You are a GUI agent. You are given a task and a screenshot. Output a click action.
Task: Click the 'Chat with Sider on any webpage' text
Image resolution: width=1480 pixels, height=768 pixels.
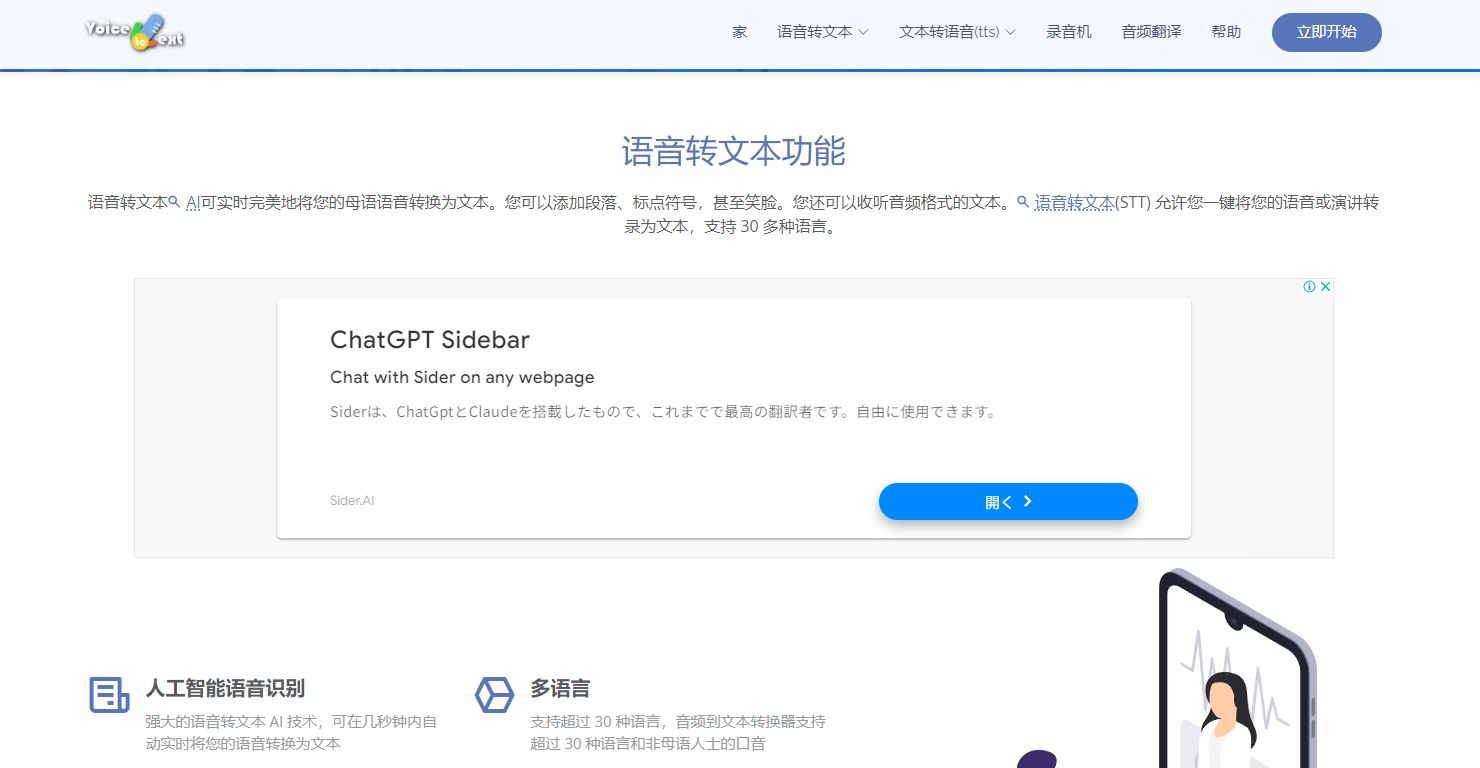point(462,377)
